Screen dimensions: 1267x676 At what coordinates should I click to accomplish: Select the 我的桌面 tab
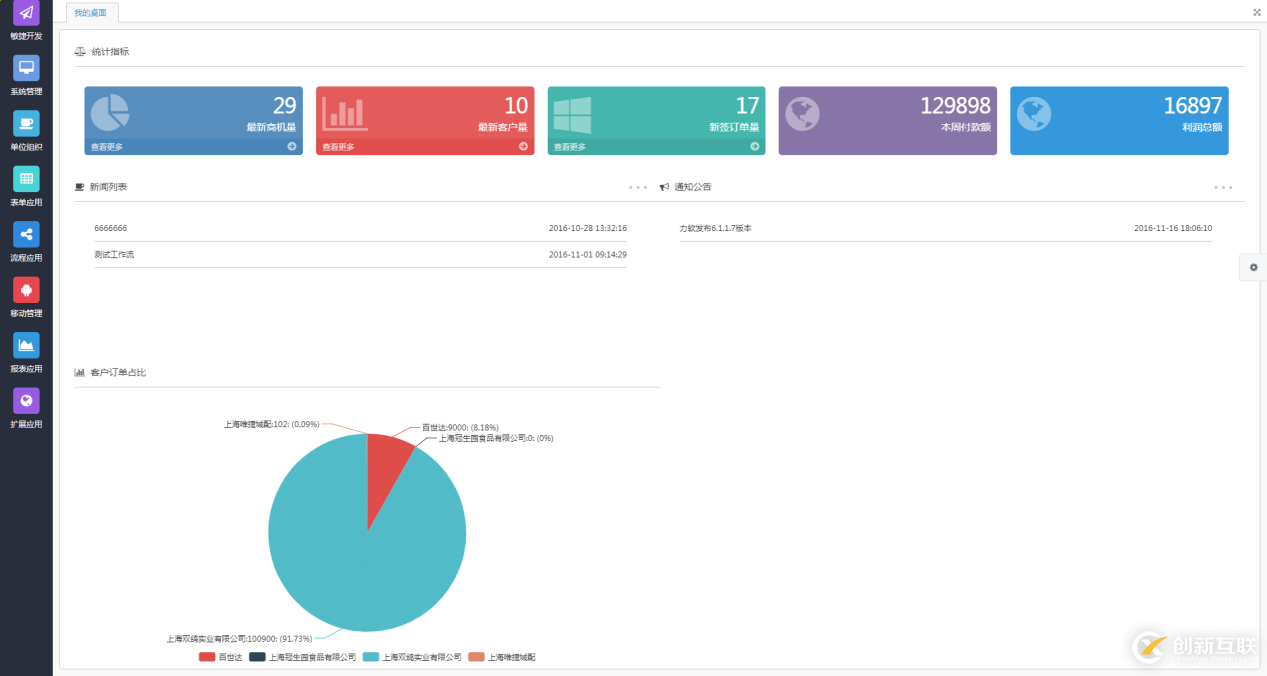(x=92, y=13)
